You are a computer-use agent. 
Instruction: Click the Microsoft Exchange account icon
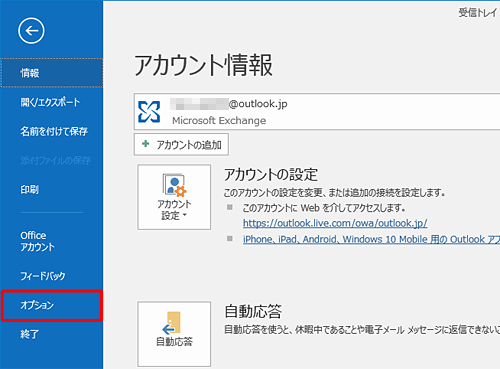pyautogui.click(x=149, y=112)
